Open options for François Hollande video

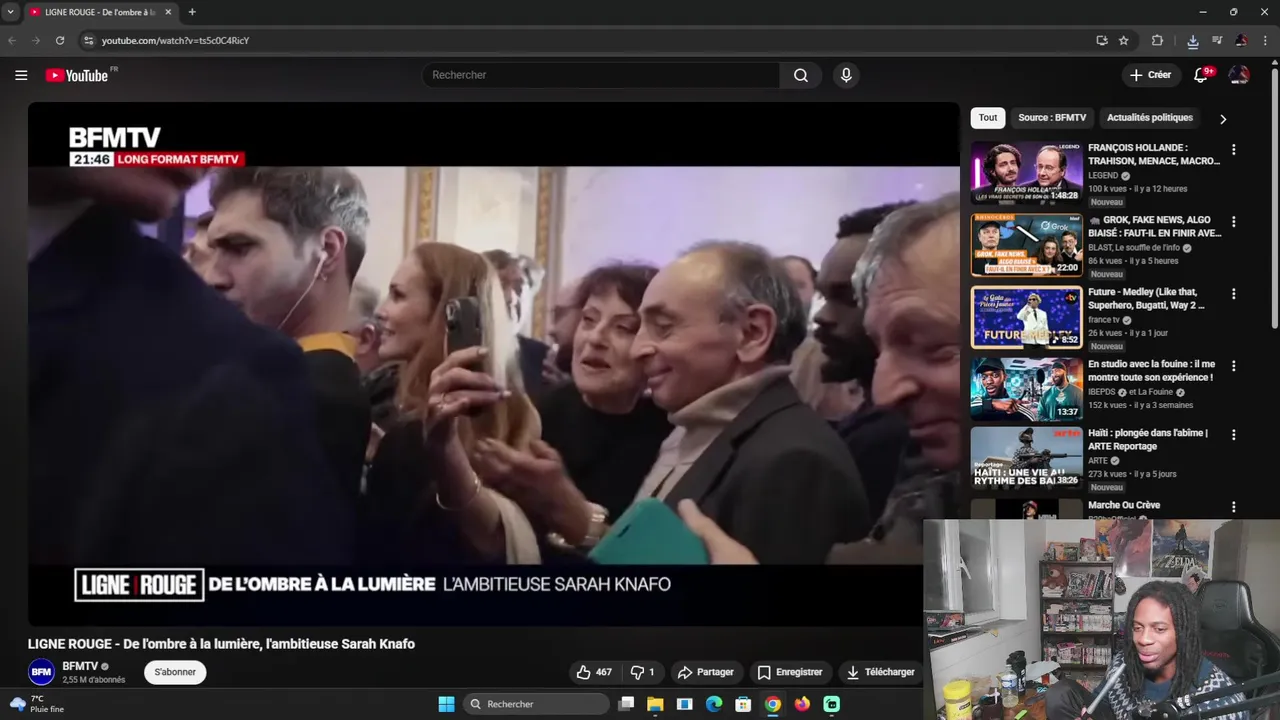1233,149
